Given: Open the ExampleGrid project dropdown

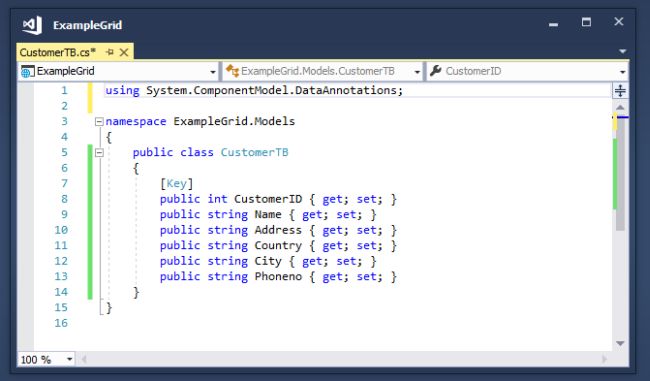Looking at the screenshot, I should coord(213,72).
